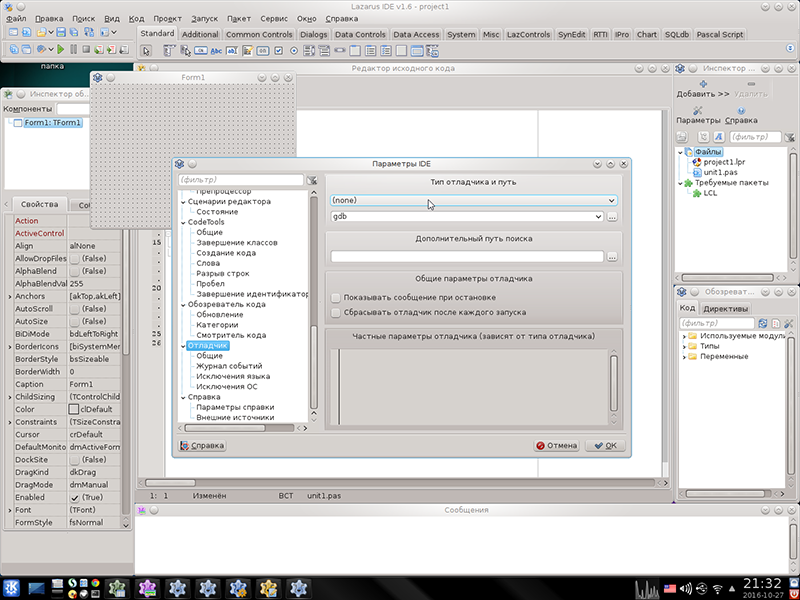Collapse the 'Отладчик' tree node

coord(183,346)
